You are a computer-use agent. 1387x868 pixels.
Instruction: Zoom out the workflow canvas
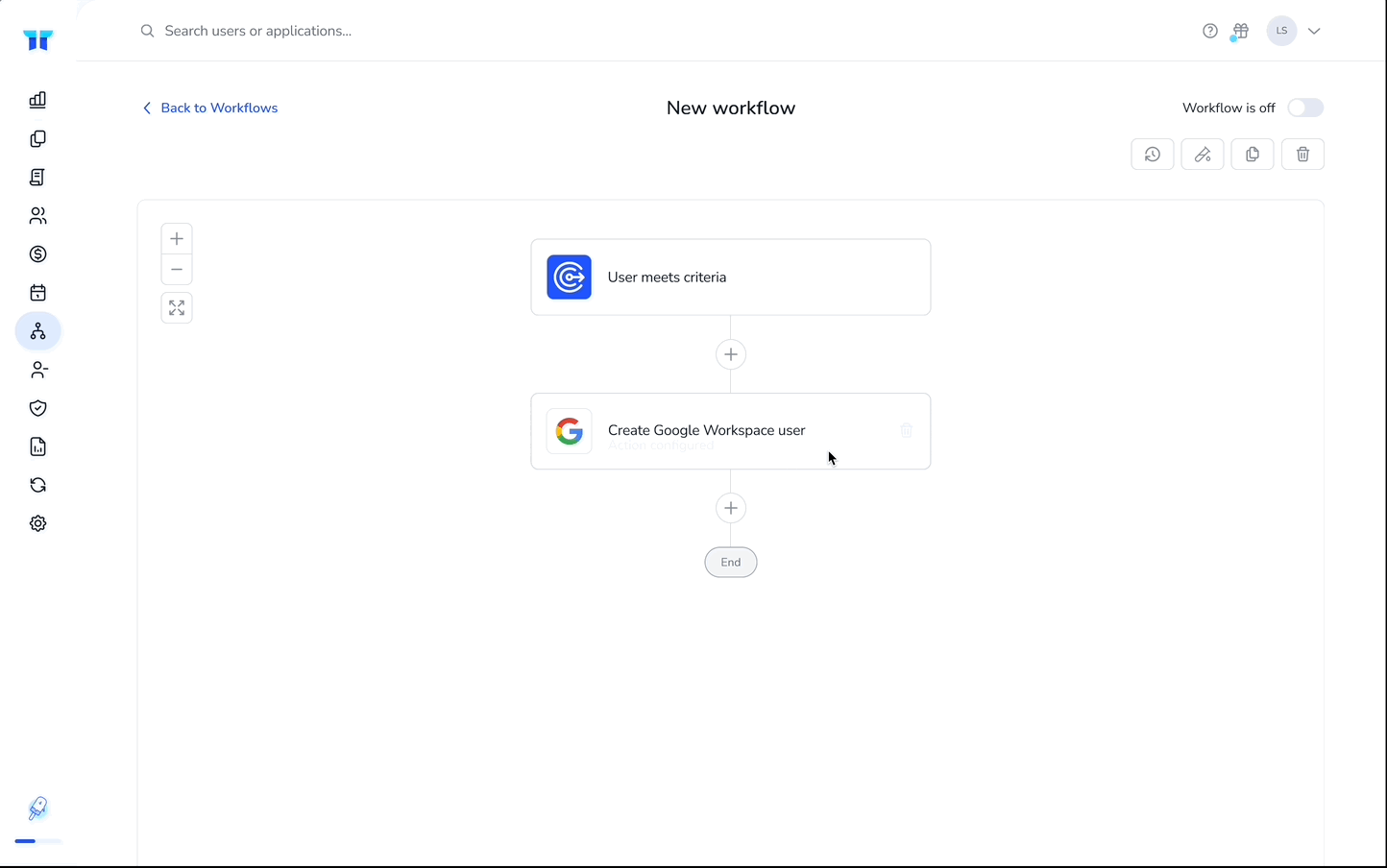tap(177, 270)
